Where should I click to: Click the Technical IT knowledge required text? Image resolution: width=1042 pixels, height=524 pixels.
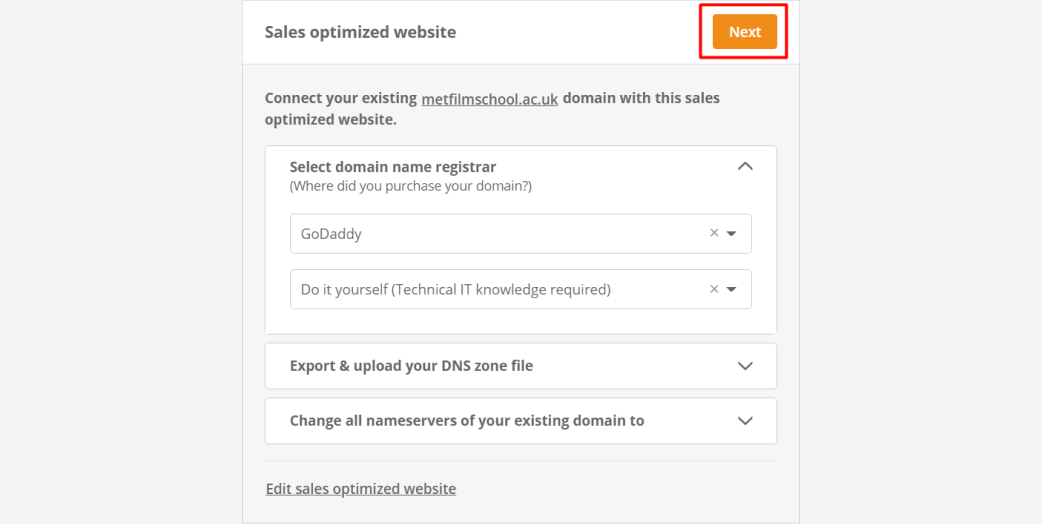point(501,290)
